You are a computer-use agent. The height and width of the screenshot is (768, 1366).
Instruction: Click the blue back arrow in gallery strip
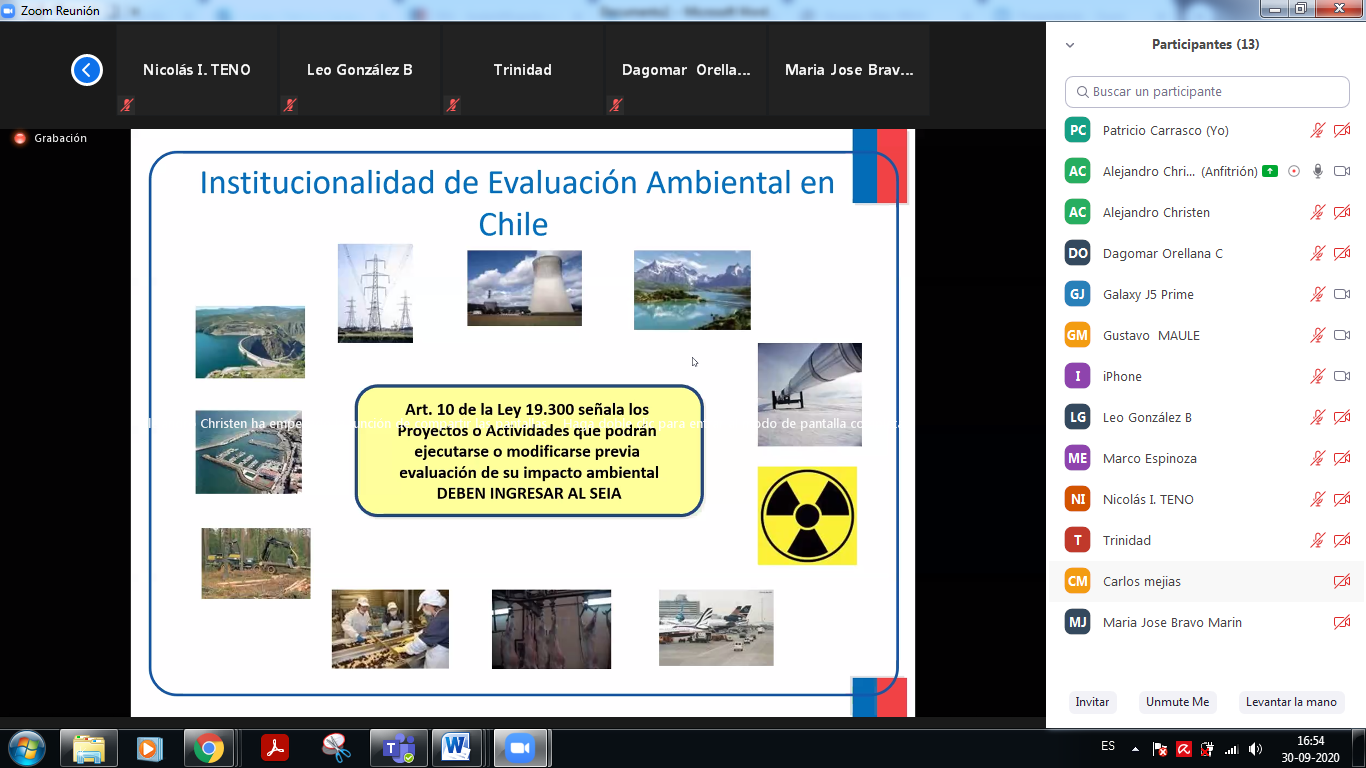[x=87, y=70]
